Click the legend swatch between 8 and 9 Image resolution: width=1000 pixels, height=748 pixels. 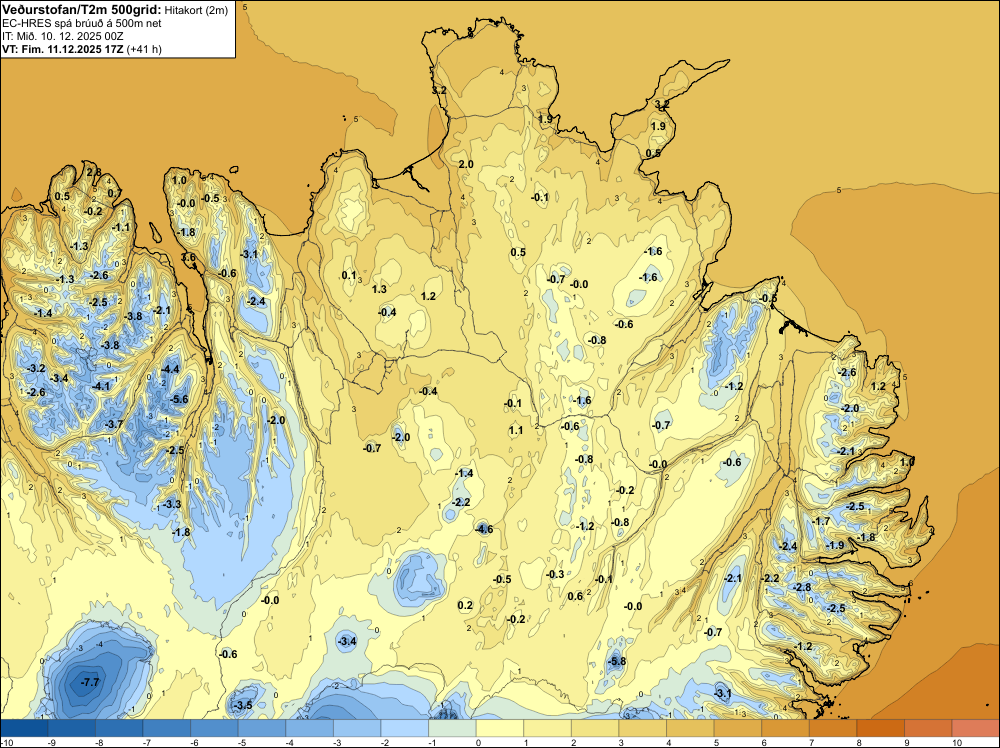coord(879,728)
